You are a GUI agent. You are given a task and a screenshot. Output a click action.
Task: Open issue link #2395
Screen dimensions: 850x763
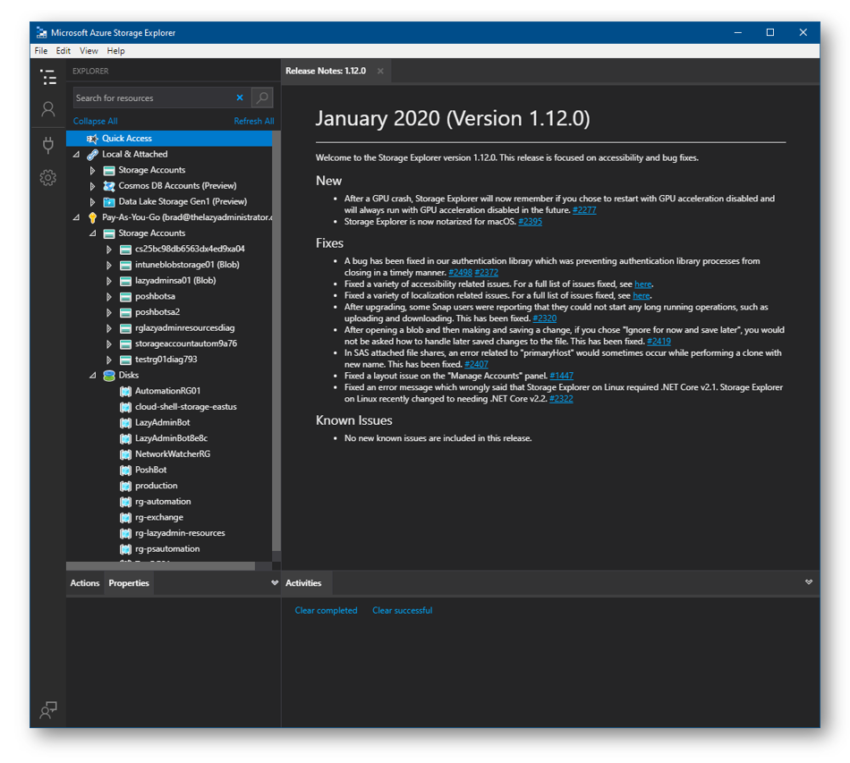click(530, 222)
